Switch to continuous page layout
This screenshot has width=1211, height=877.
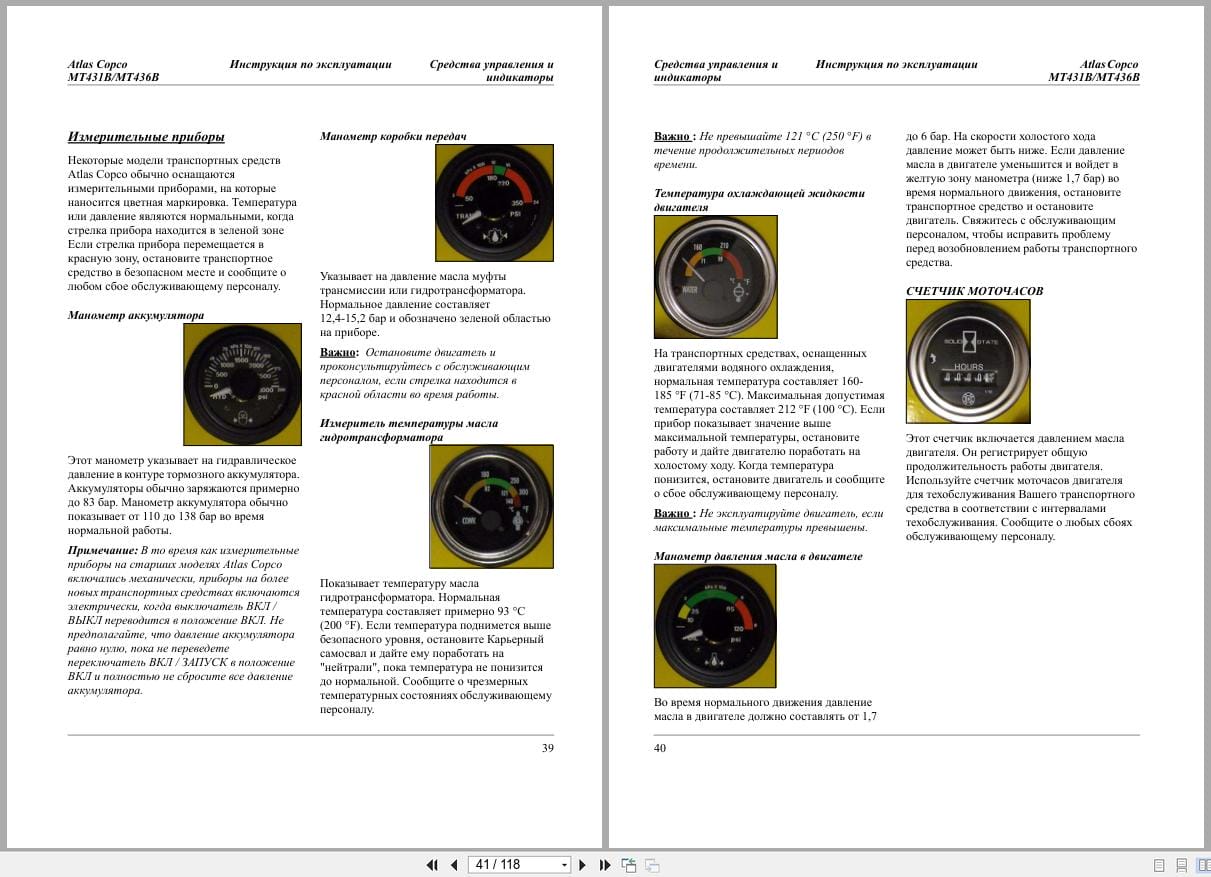pyautogui.click(x=1181, y=865)
